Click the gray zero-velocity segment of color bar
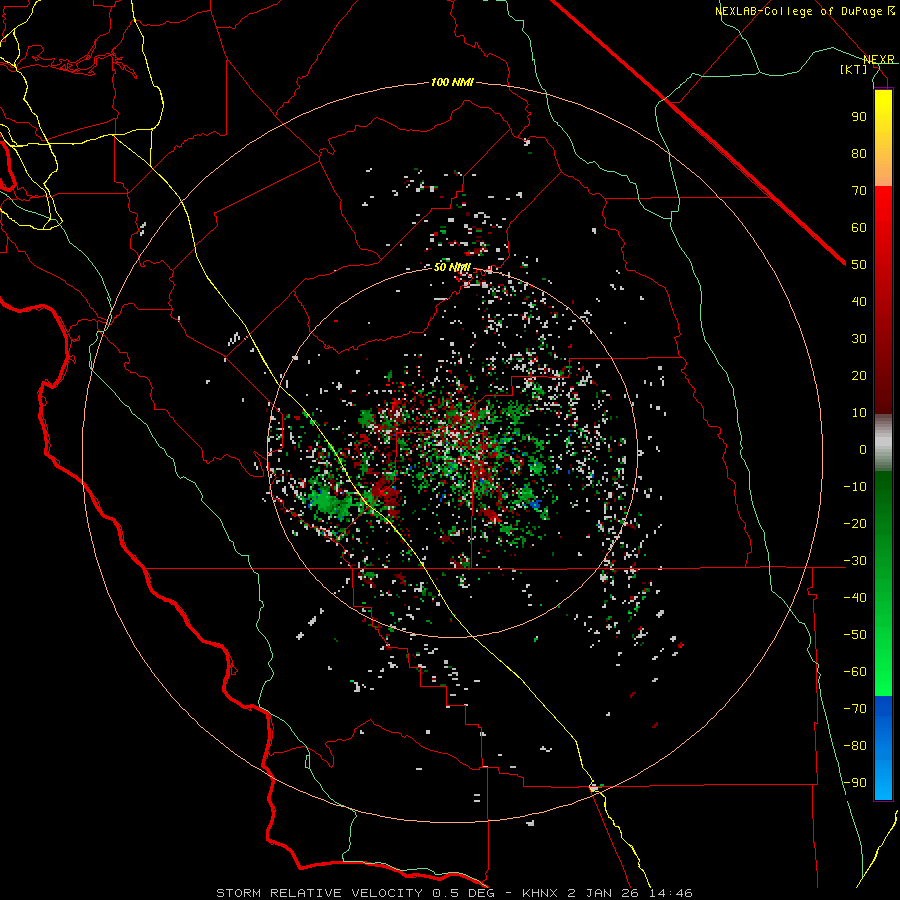Viewport: 900px width, 900px height. [x=883, y=443]
